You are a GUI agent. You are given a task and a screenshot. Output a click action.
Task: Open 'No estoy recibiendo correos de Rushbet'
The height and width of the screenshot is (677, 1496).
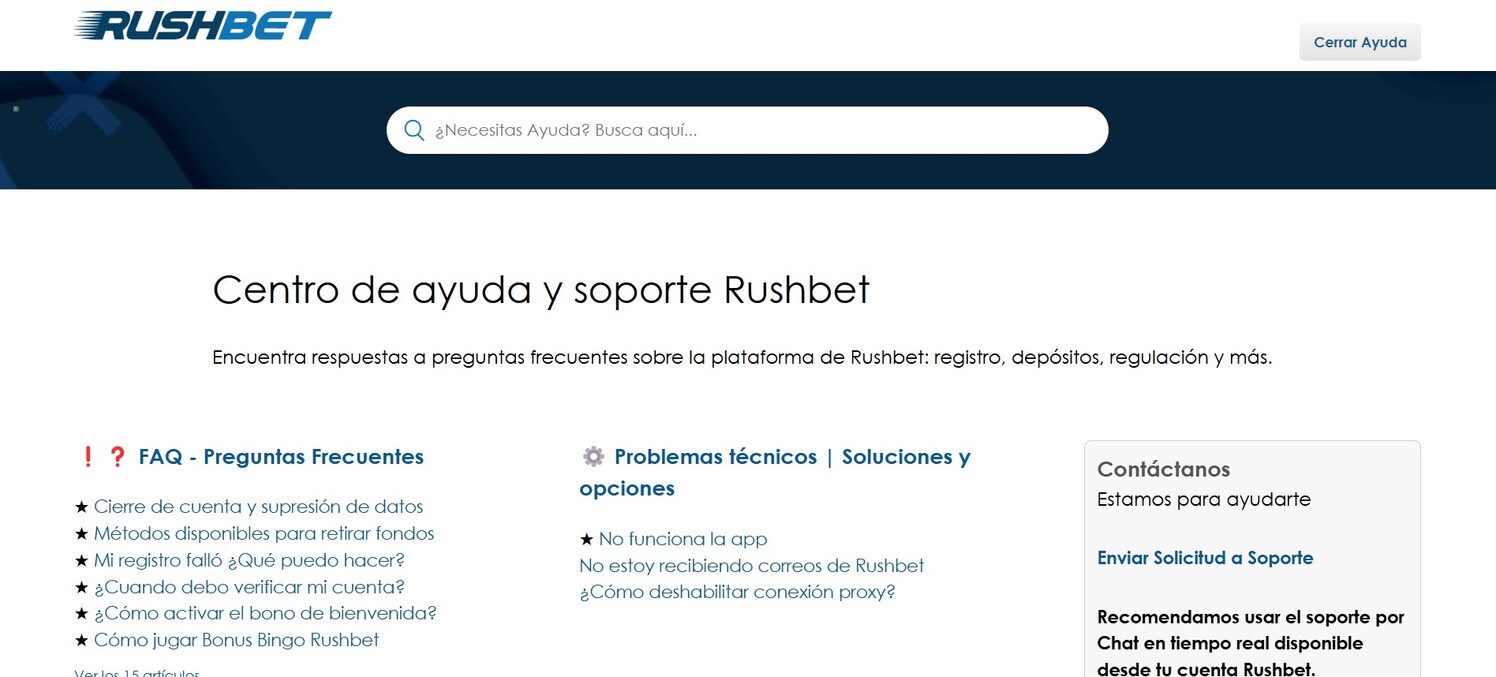point(752,566)
